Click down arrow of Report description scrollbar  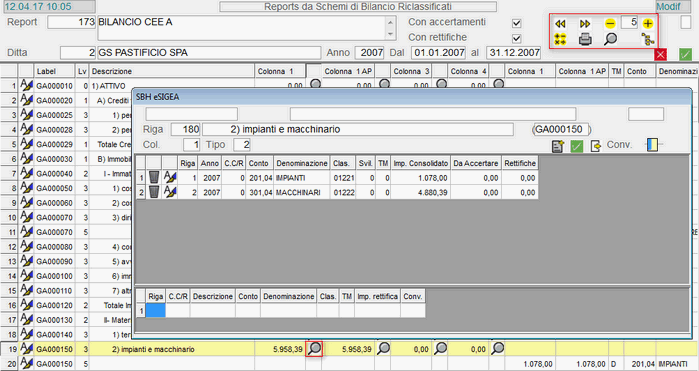click(x=391, y=34)
